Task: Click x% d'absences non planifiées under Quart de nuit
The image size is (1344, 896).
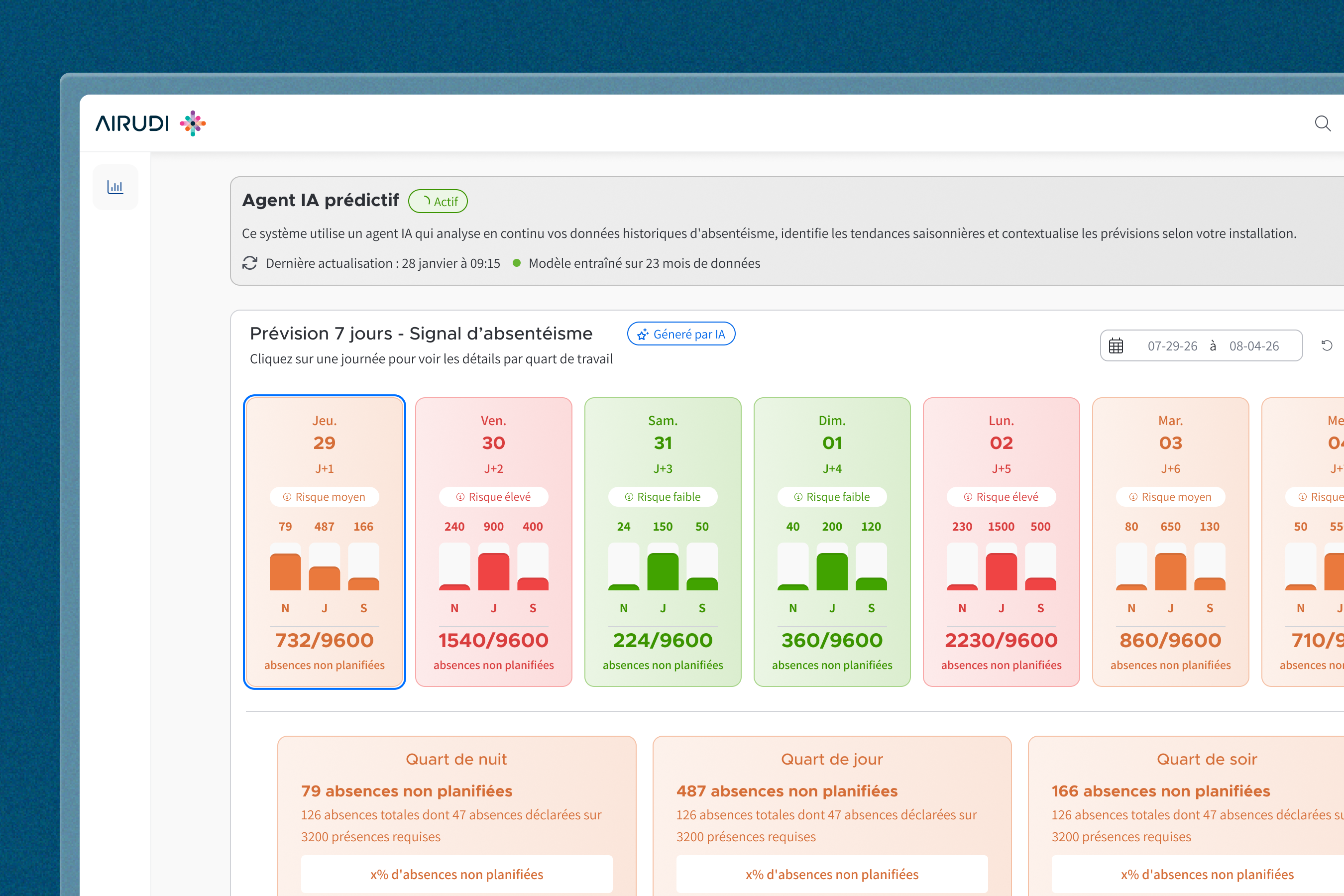Action: tap(456, 874)
